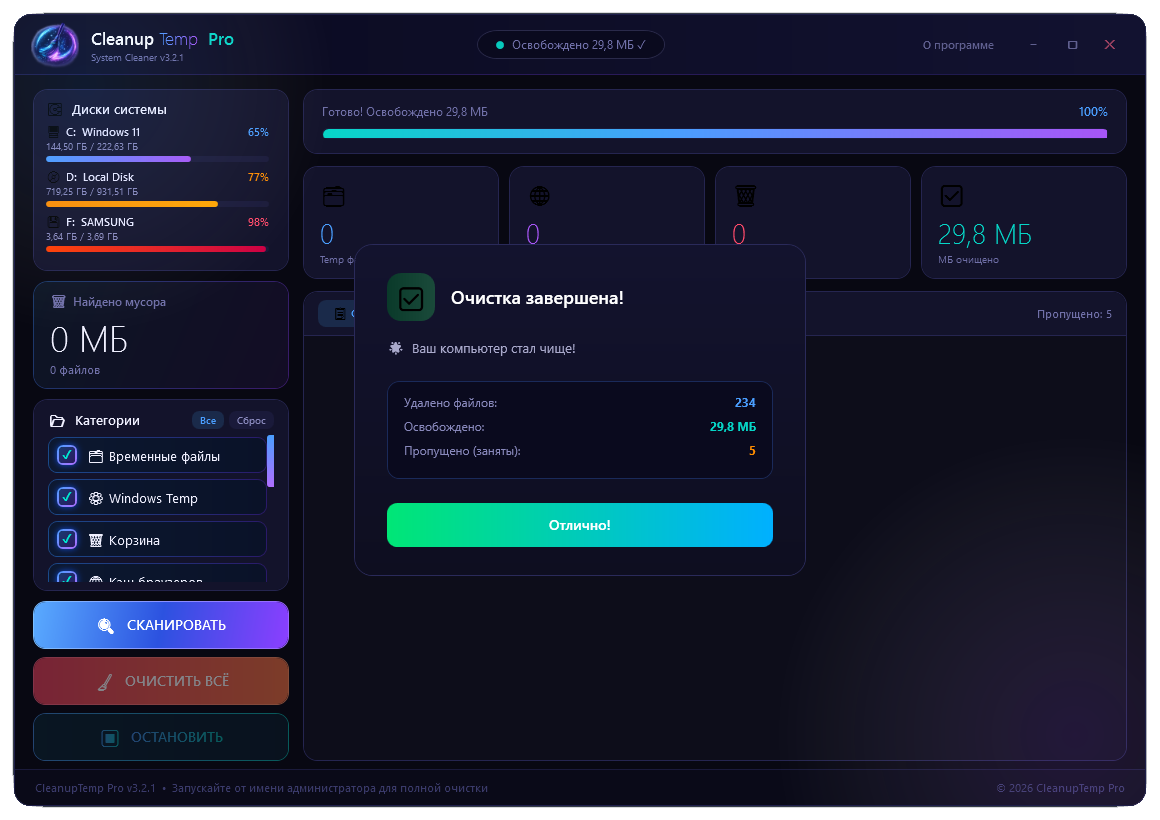Click the C: Windows 11 drive icon
This screenshot has width=1160, height=820.
pos(53,132)
